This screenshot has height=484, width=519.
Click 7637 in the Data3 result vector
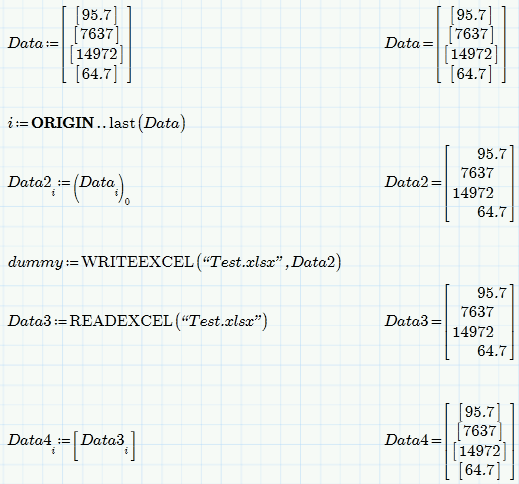[x=477, y=312]
